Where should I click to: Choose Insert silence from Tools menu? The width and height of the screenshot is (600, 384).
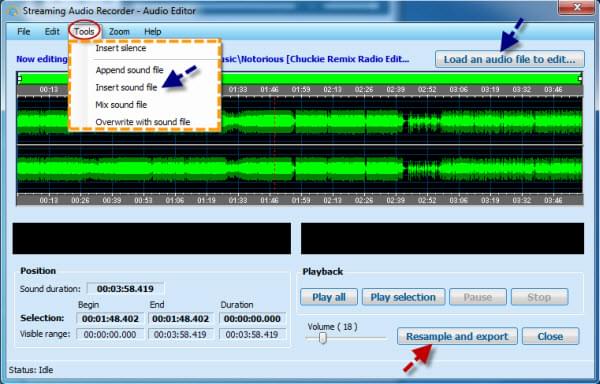point(121,48)
